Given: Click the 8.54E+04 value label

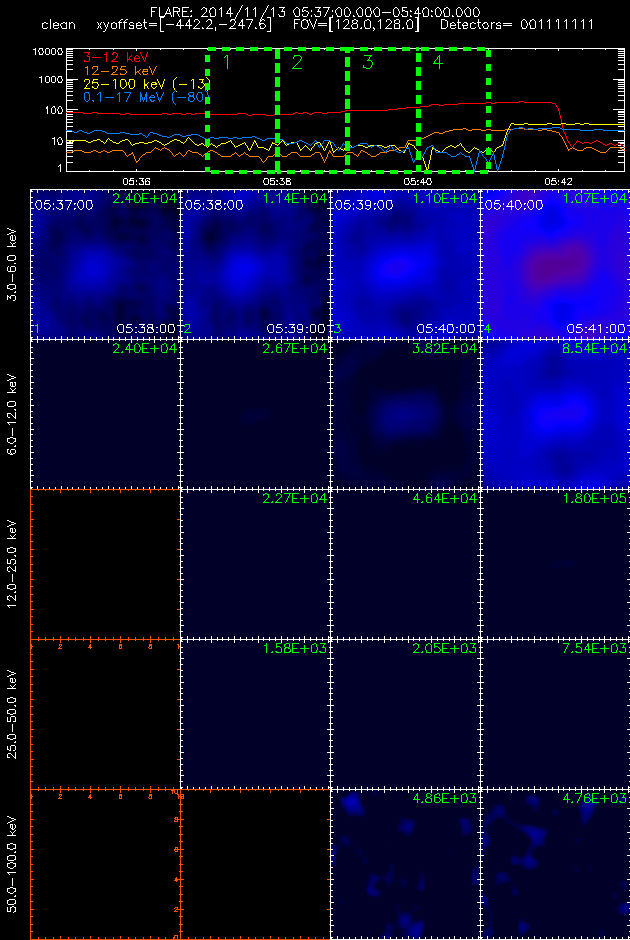Looking at the screenshot, I should tap(595, 348).
